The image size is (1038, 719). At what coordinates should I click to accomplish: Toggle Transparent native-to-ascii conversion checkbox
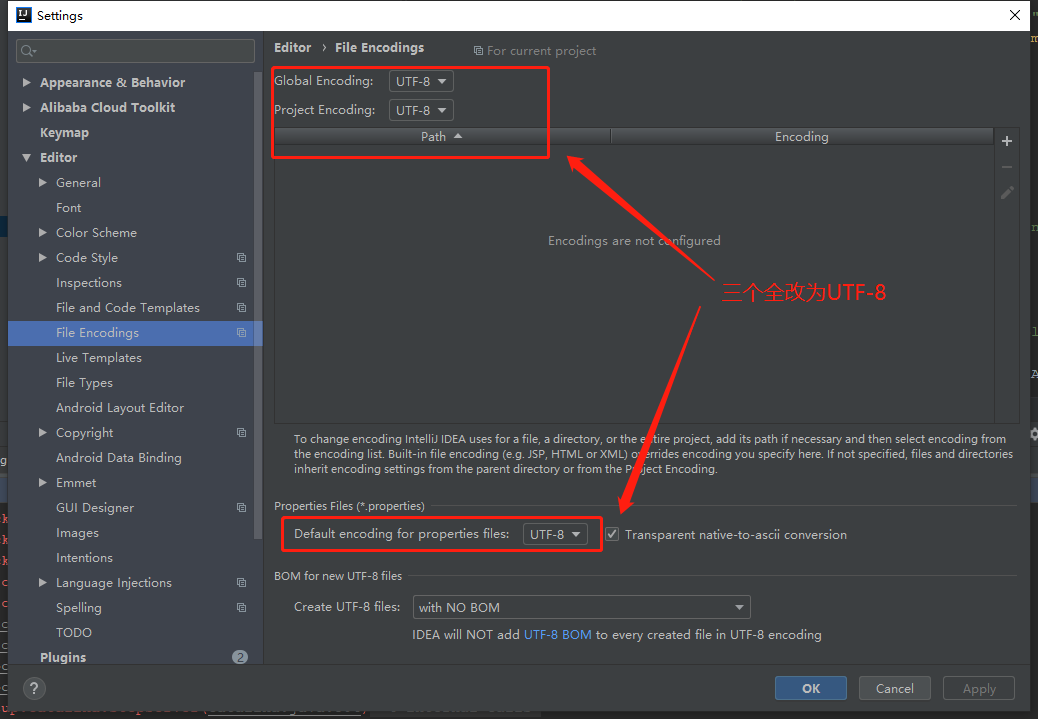click(612, 534)
